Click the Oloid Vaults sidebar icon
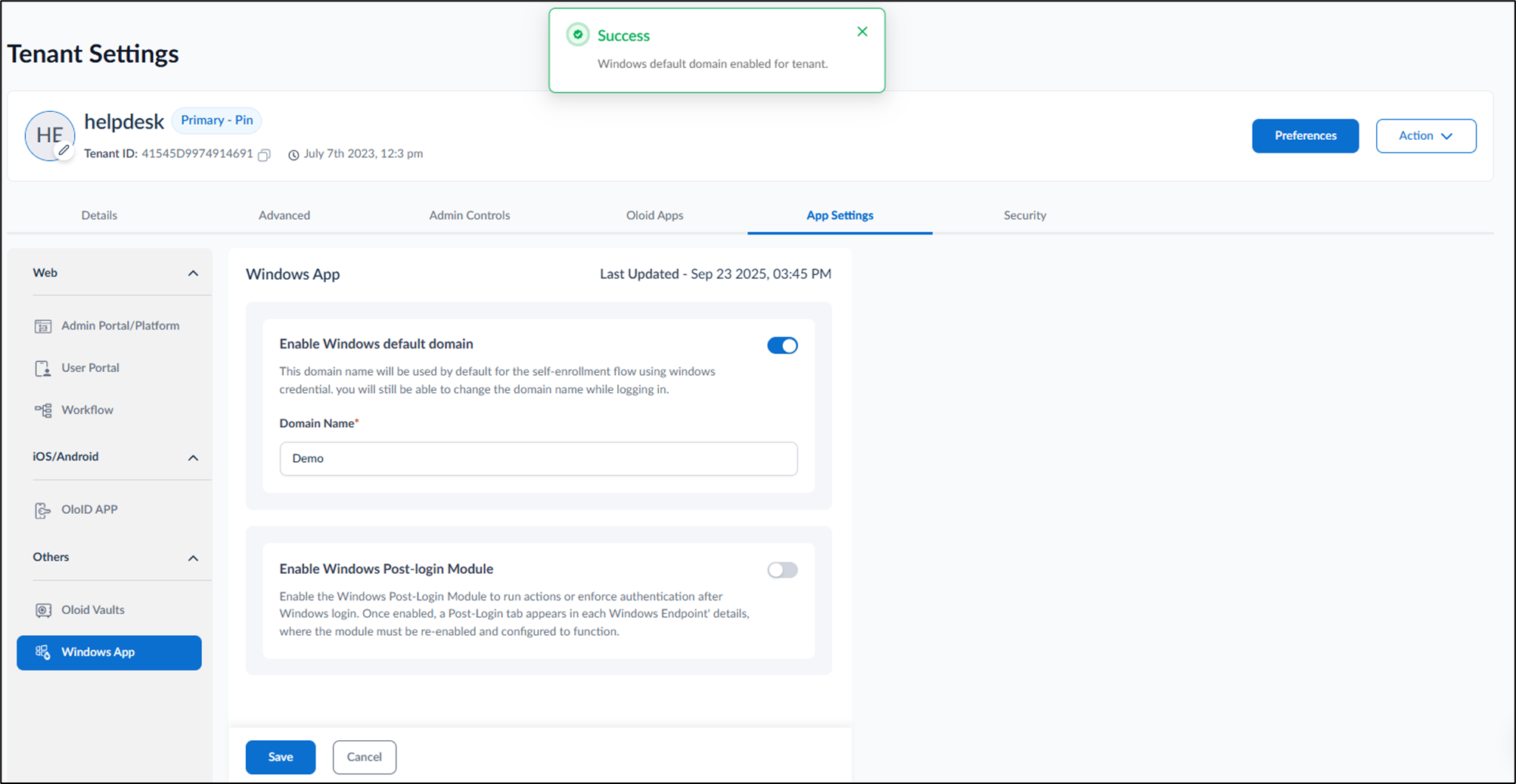Screen dimensions: 1516x784 click(x=43, y=610)
